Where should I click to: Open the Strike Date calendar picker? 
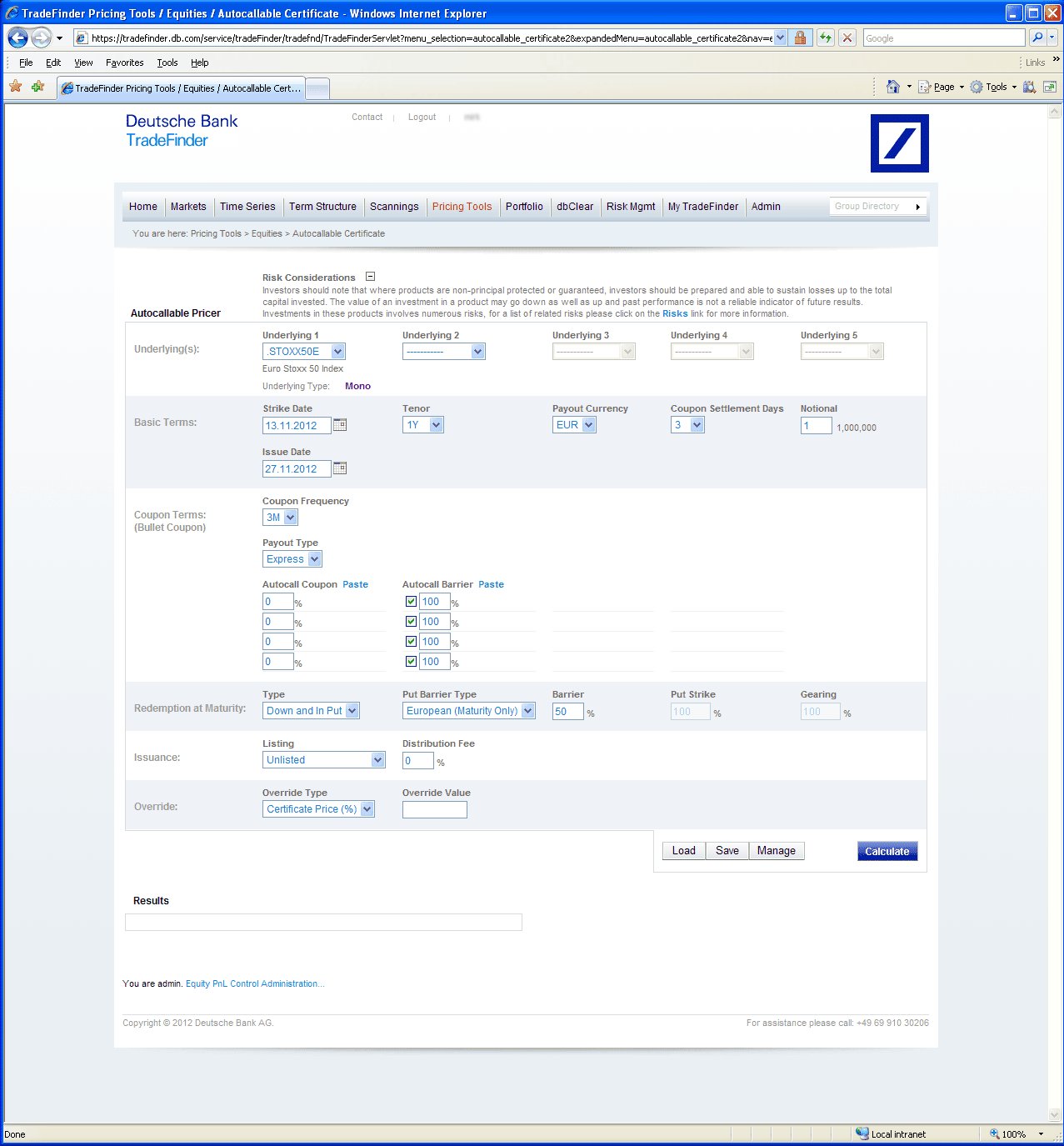pyautogui.click(x=340, y=425)
